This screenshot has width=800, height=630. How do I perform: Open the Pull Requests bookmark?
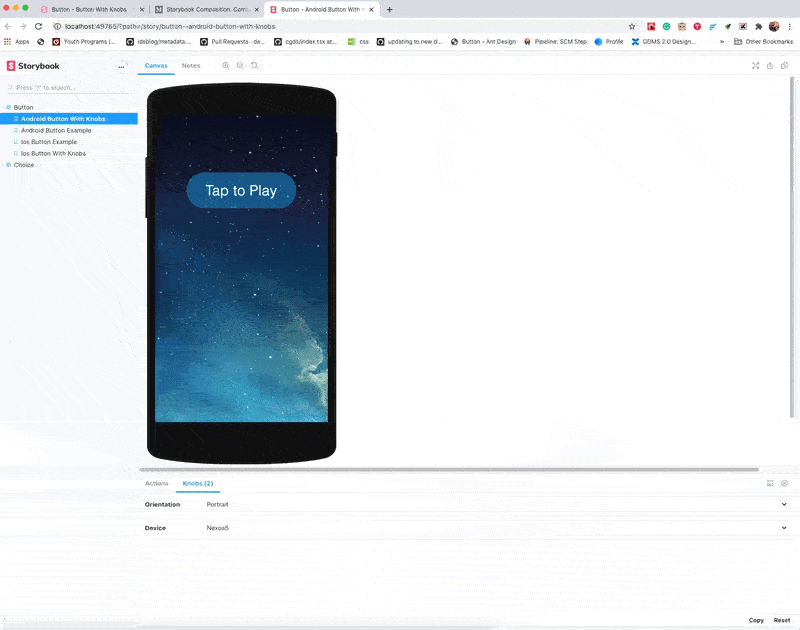coord(233,42)
